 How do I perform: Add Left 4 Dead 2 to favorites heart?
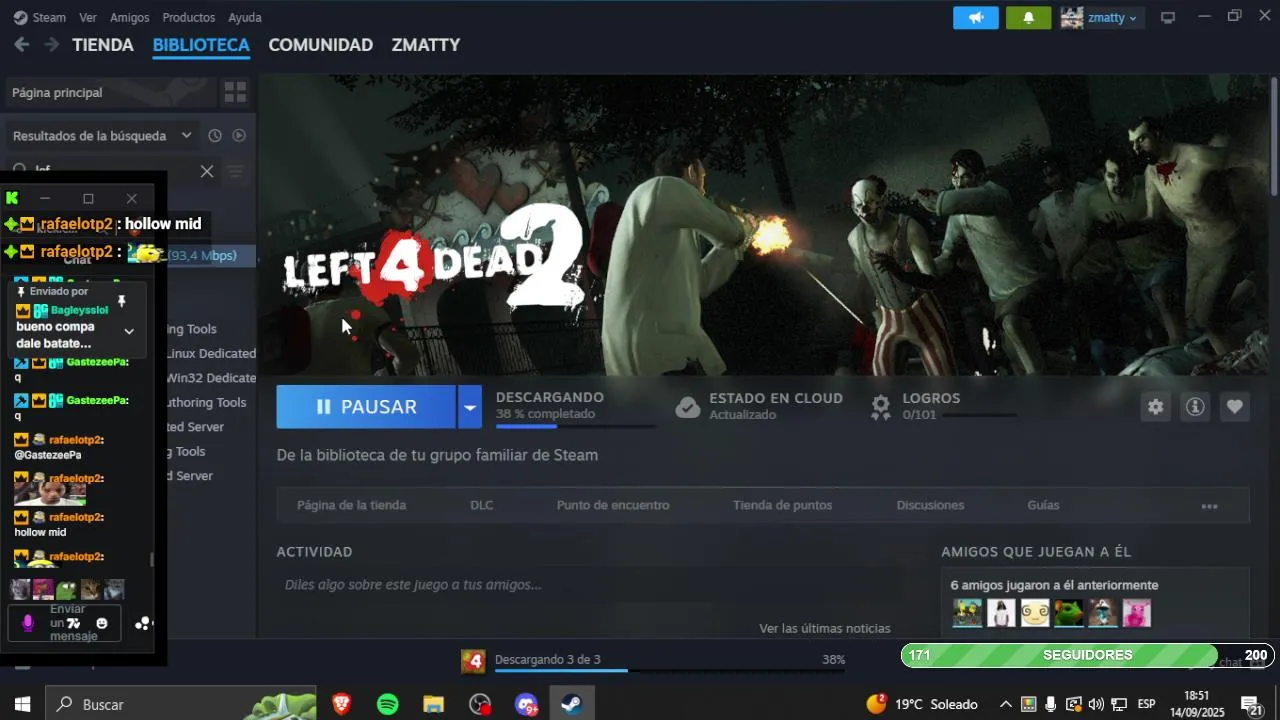1235,407
